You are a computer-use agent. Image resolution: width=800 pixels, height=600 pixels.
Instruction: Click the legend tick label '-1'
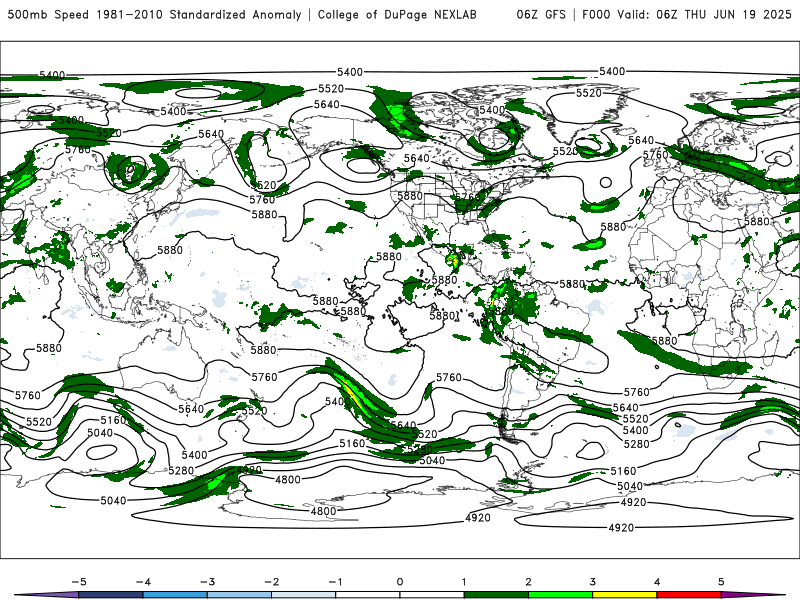tap(335, 582)
